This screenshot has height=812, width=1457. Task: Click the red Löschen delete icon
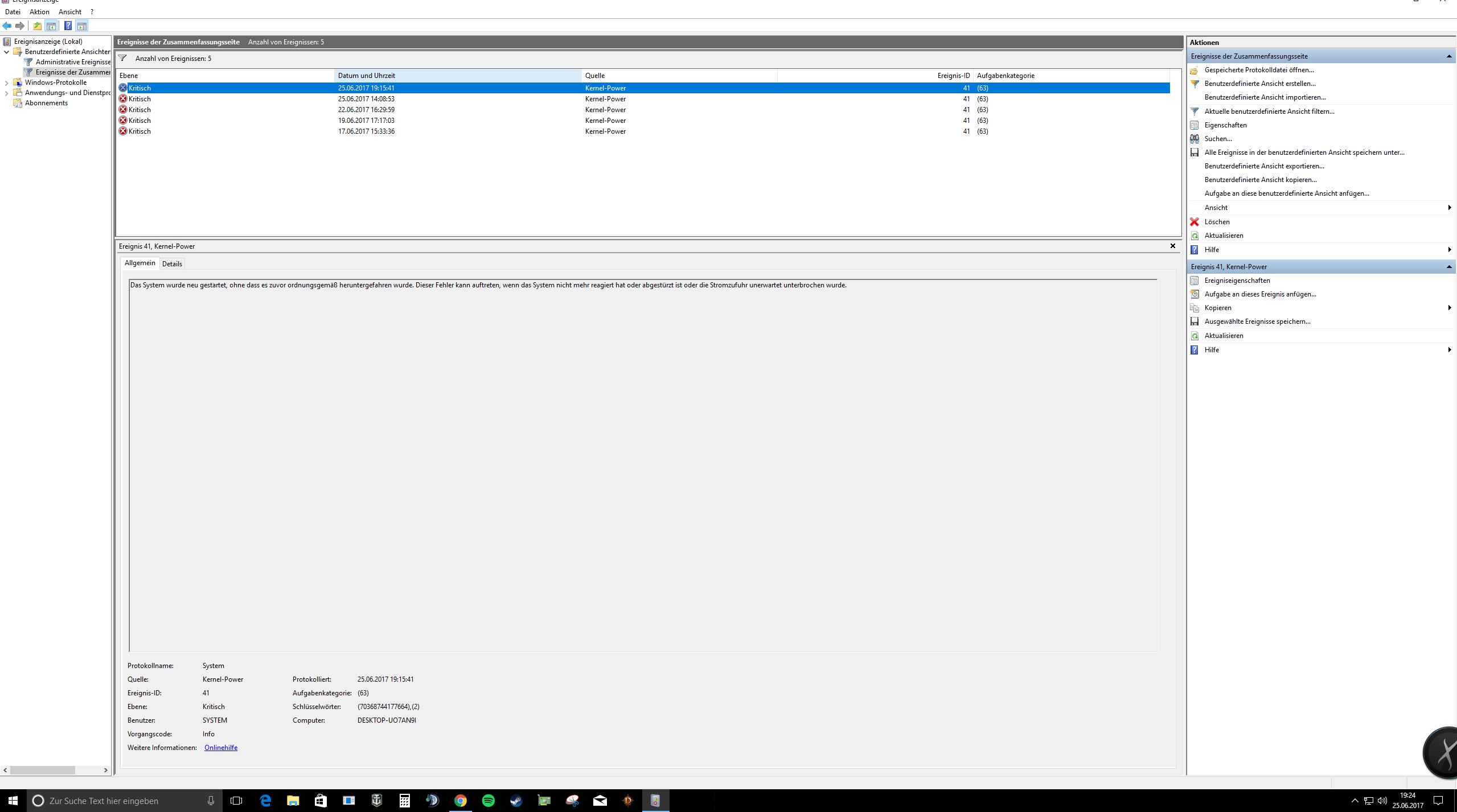(1195, 222)
